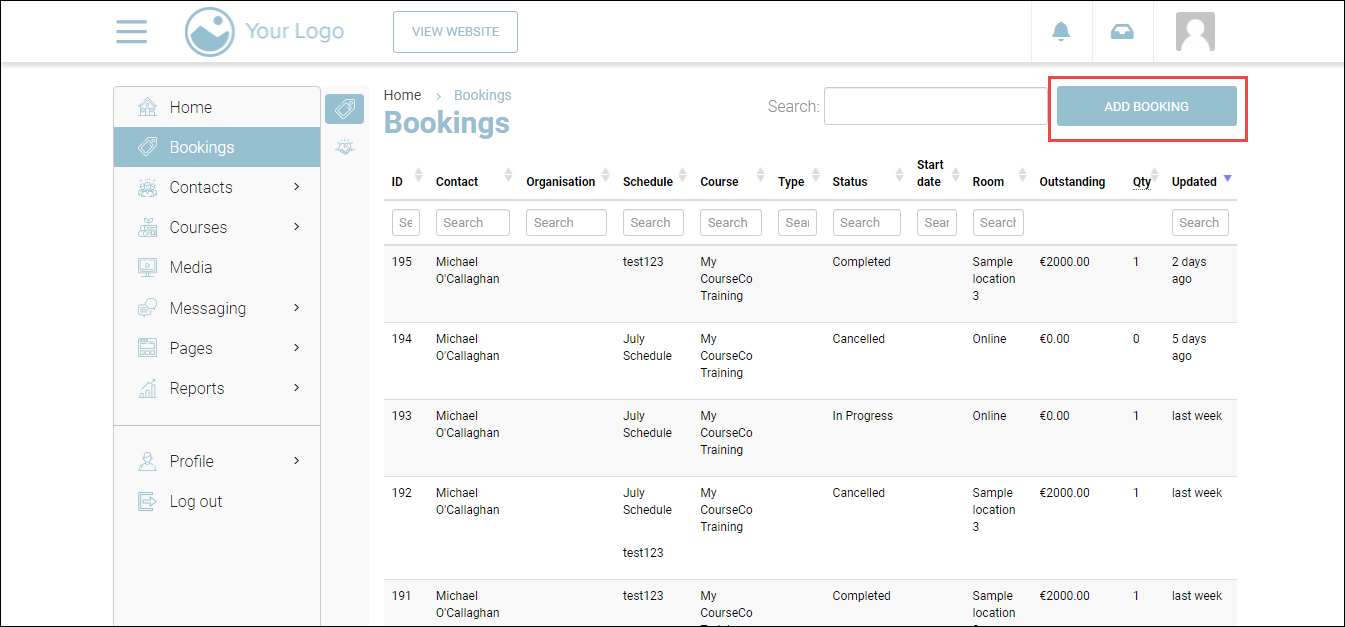Expand the Reports submenu chevron

(x=296, y=388)
